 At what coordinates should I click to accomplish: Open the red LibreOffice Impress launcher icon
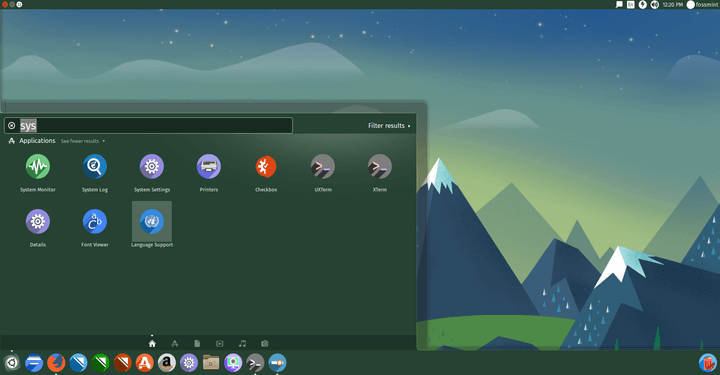(x=122, y=363)
